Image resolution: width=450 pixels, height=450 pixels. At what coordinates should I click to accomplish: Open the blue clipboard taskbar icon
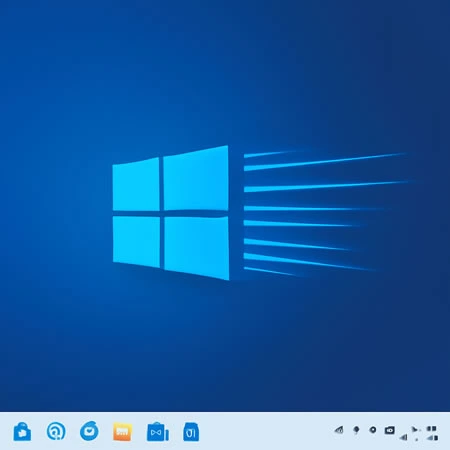[x=191, y=432]
